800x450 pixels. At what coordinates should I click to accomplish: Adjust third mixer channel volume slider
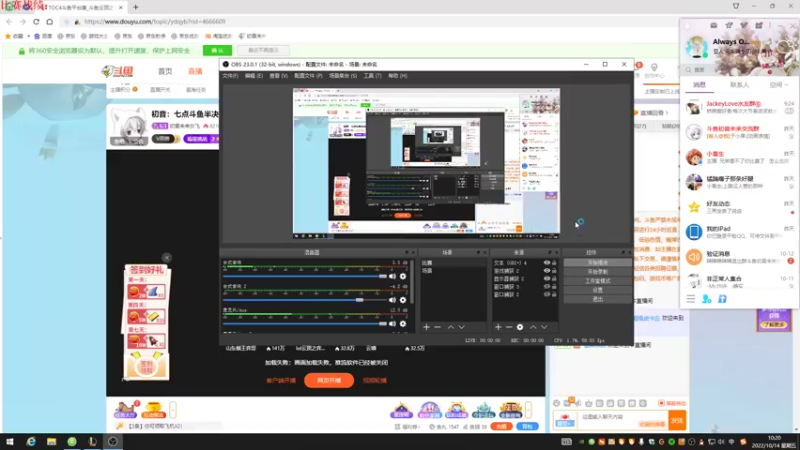point(305,323)
